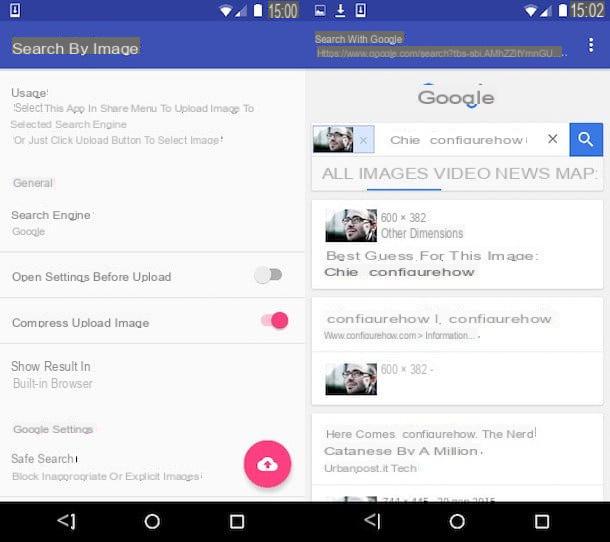Image resolution: width=610 pixels, height=542 pixels.
Task: Tap the left screen Recents navigation button
Action: pyautogui.click(x=237, y=521)
